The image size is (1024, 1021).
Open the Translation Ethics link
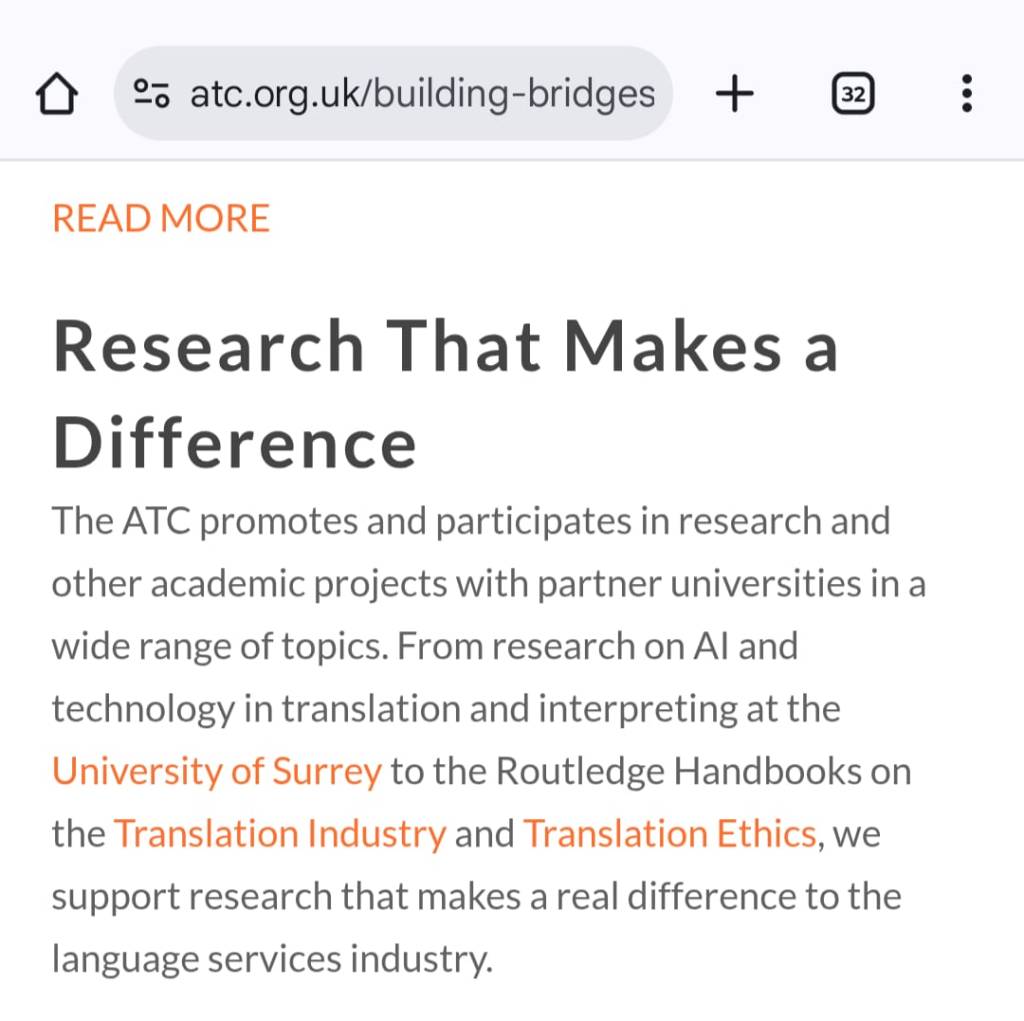pyautogui.click(x=670, y=834)
